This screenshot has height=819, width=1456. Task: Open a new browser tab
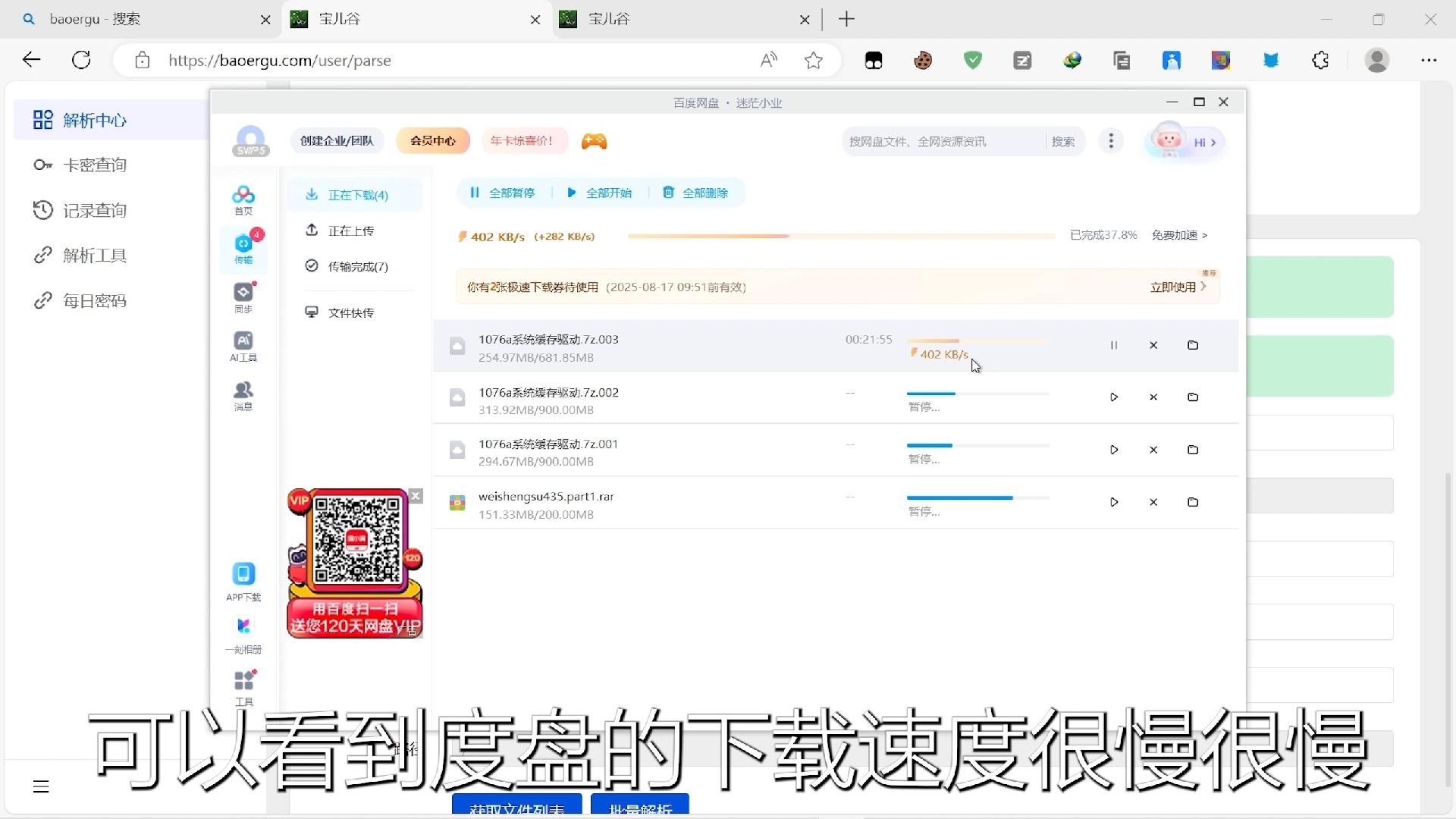pos(847,19)
